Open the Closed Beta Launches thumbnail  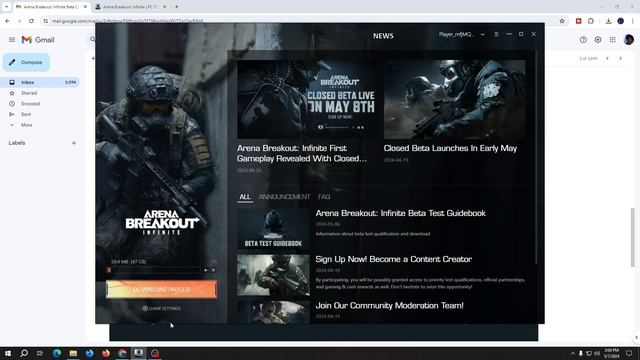click(x=454, y=99)
